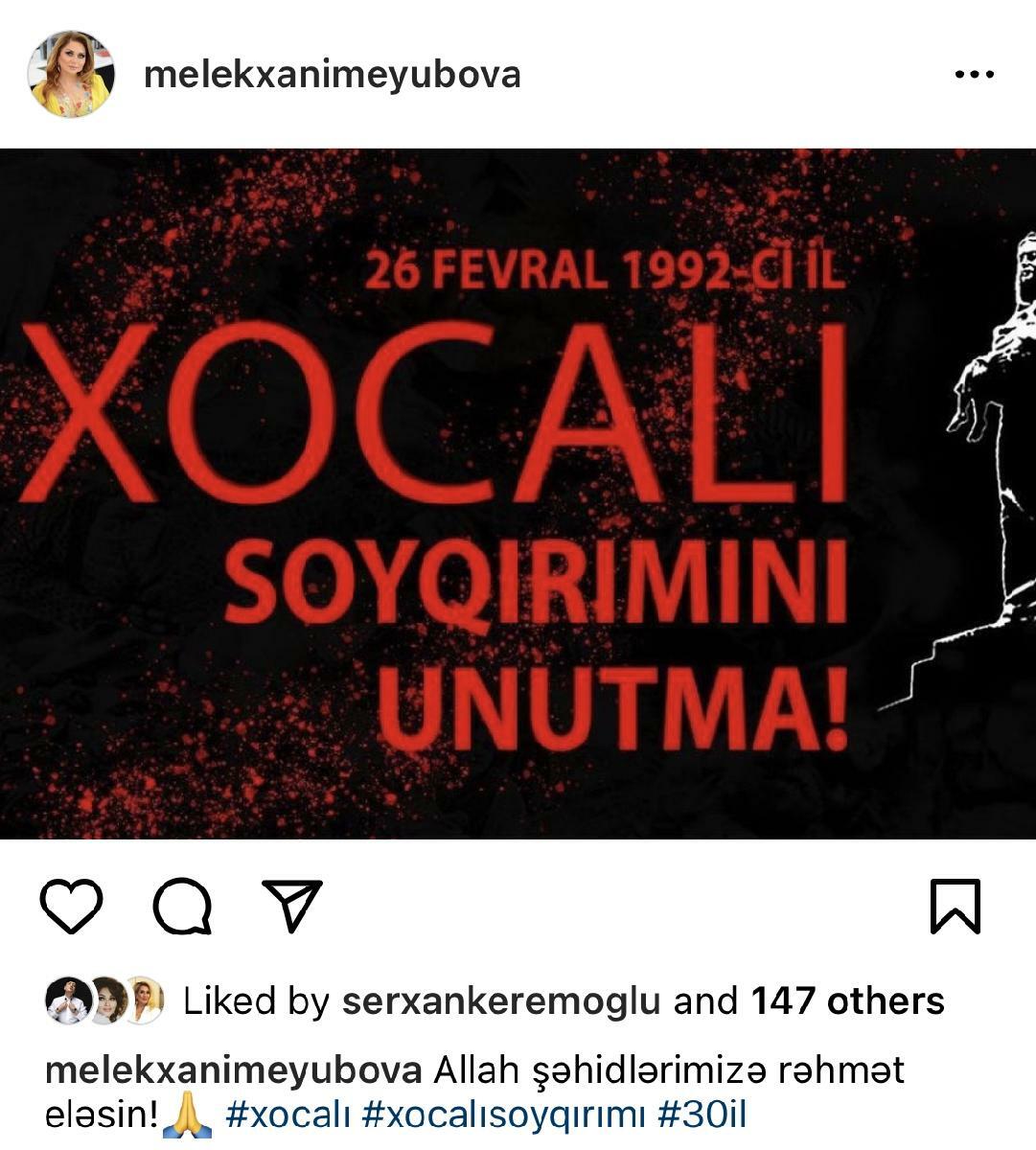Open the serxankeremoglu profile link
1036x1150 pixels.
pos(501,1001)
